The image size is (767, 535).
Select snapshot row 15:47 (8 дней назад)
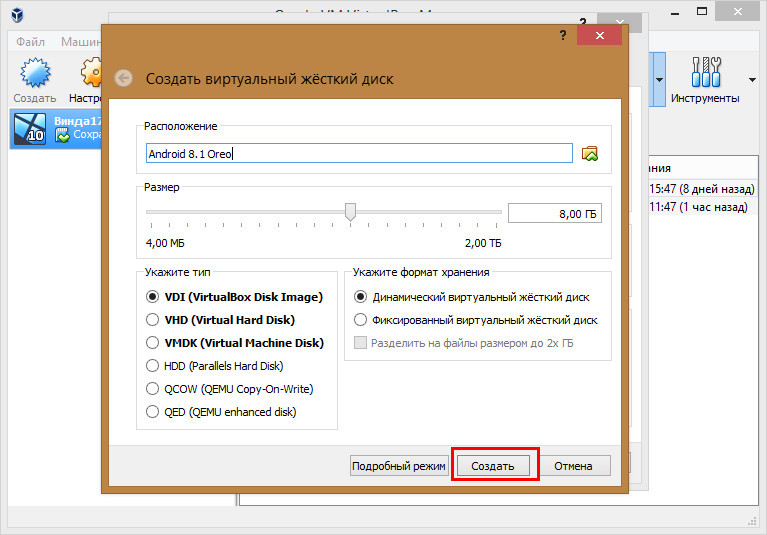[x=702, y=189]
